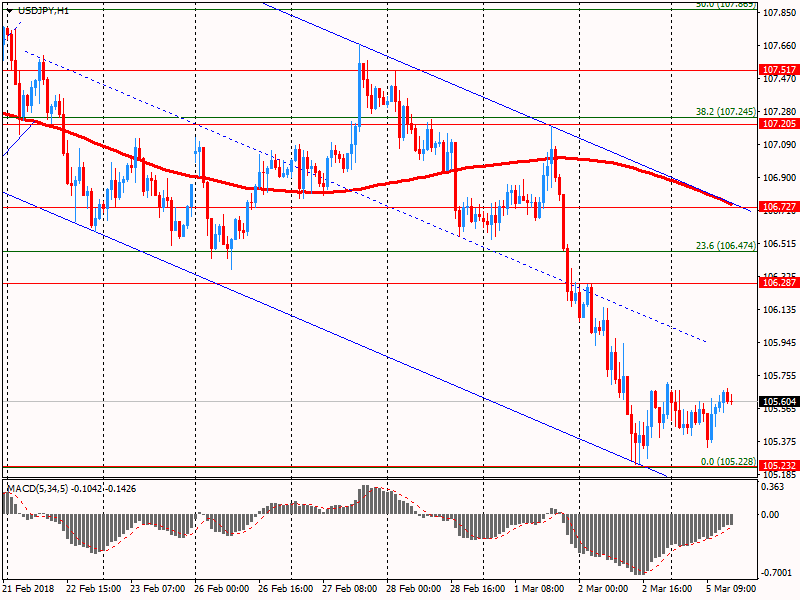Viewport: 800px width, 600px height.
Task: Select the -0.7001 value on MACD scale
Action: tap(774, 573)
